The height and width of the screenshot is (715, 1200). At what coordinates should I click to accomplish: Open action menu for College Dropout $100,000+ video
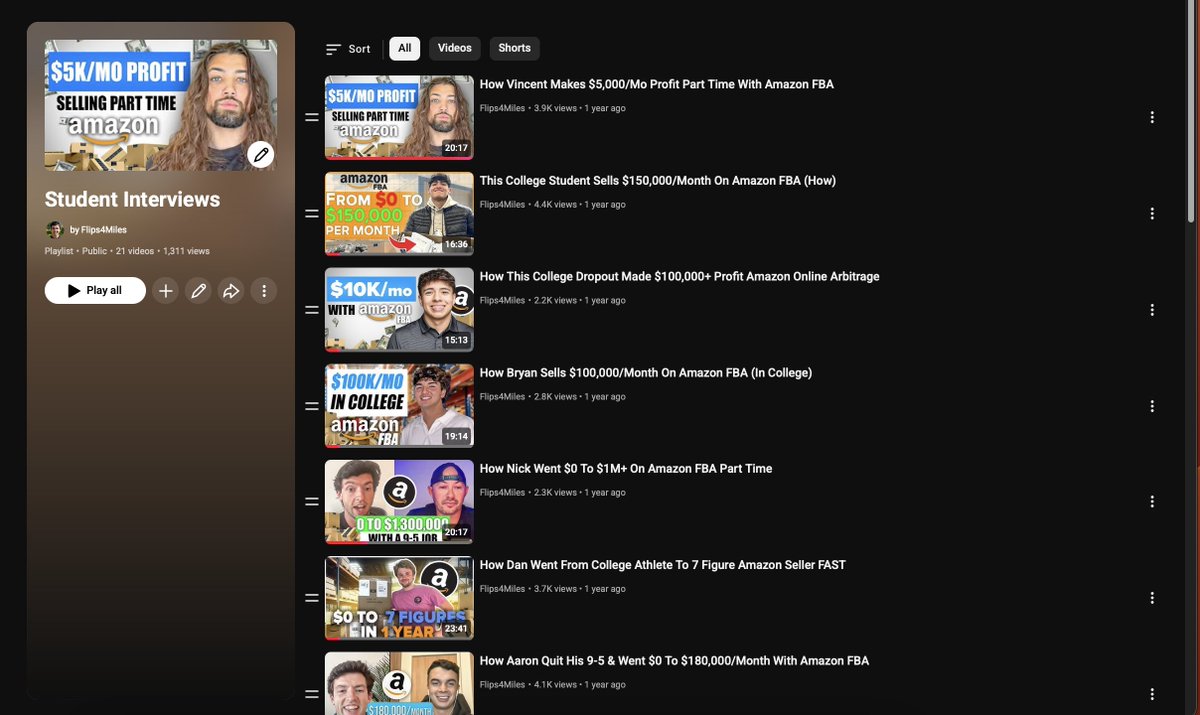pyautogui.click(x=1152, y=310)
